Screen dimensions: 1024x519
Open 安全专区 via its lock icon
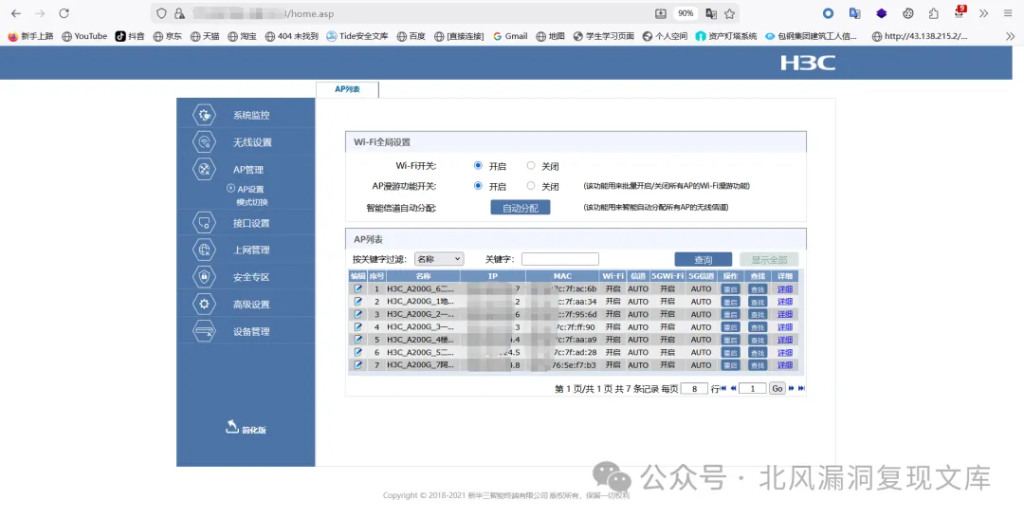(204, 277)
